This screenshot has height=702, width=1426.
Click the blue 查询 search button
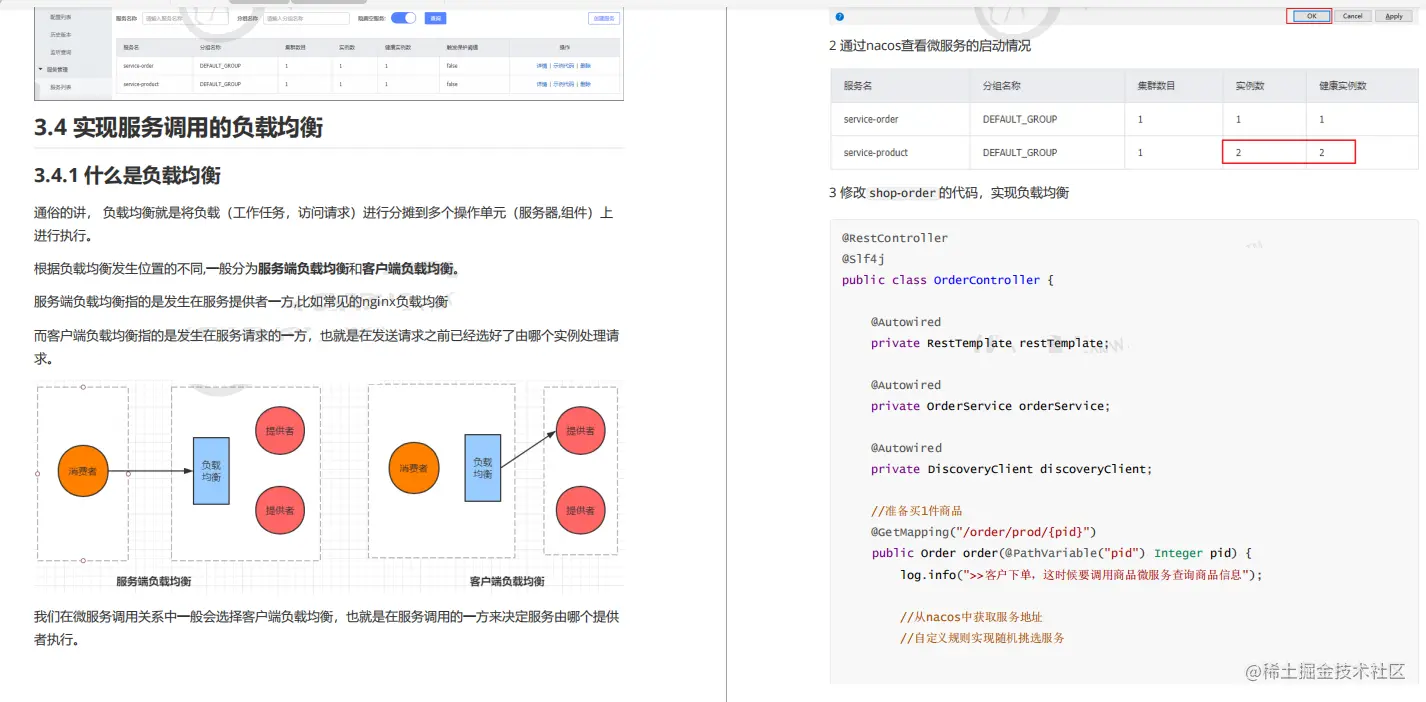click(436, 18)
